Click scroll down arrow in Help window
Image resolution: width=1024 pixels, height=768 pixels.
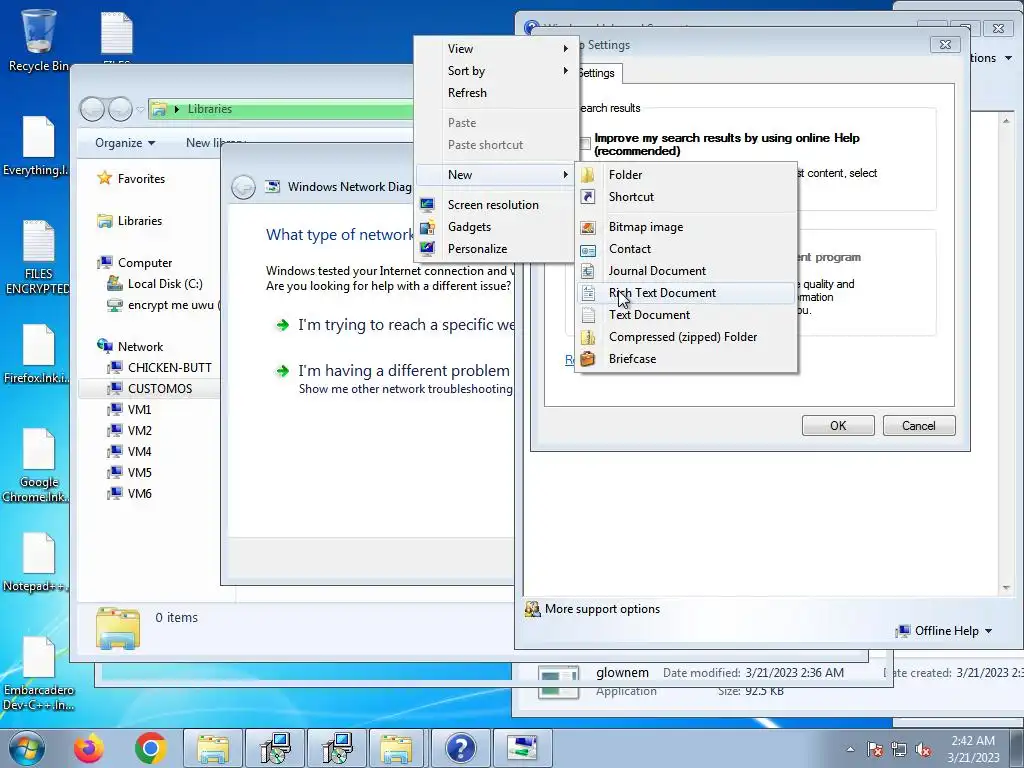point(1006,587)
